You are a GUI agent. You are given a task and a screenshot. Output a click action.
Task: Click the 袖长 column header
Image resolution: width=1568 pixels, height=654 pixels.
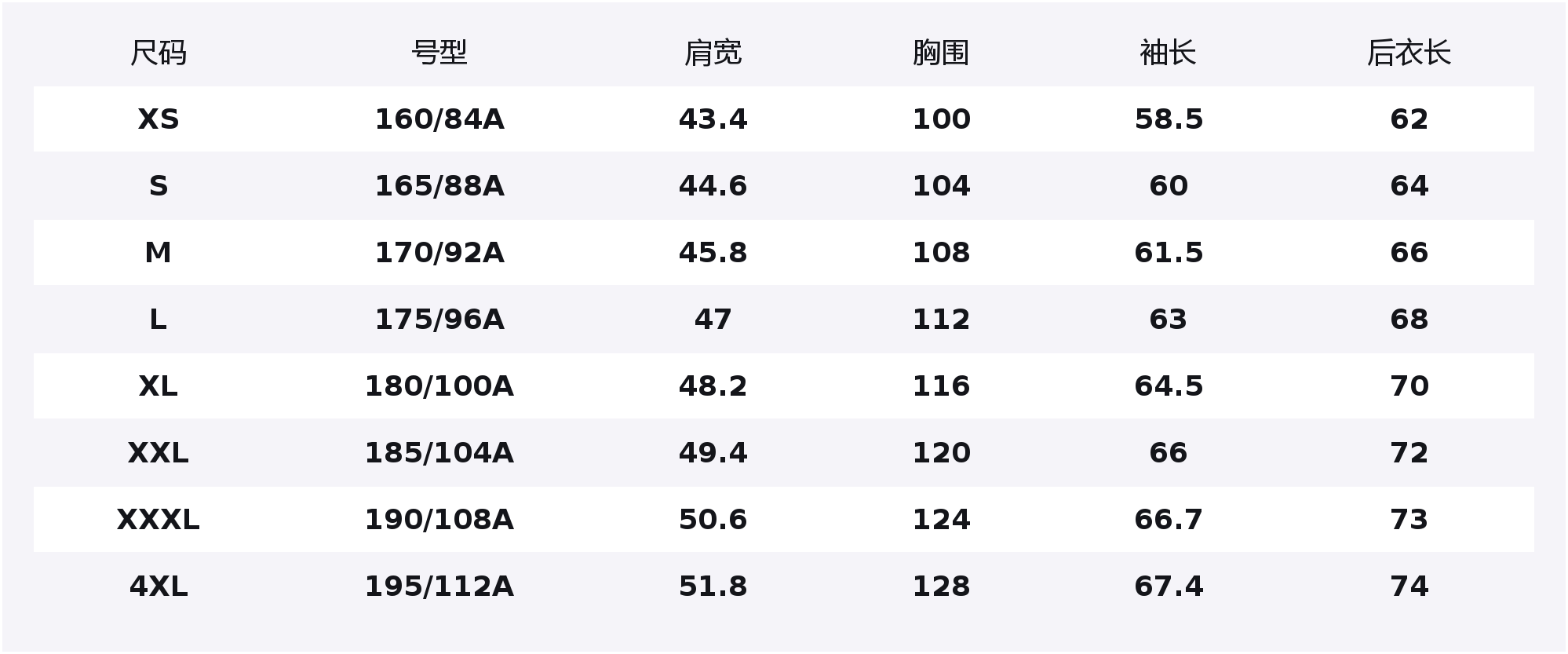(1168, 53)
